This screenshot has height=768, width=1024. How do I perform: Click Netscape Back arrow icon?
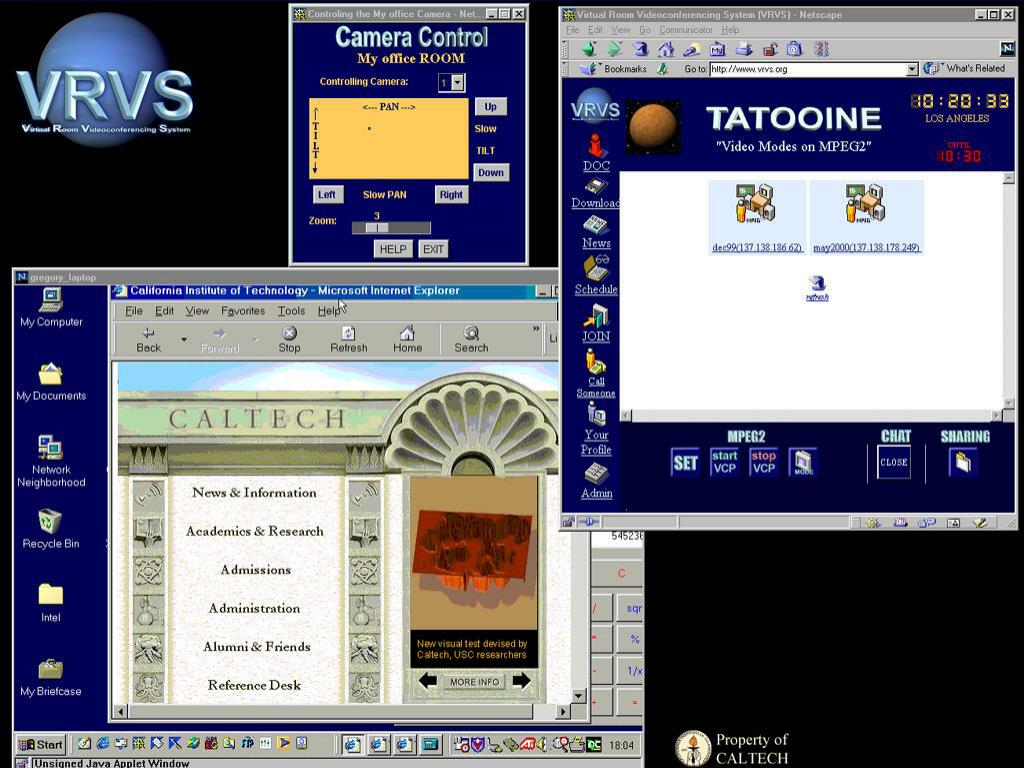coord(588,49)
